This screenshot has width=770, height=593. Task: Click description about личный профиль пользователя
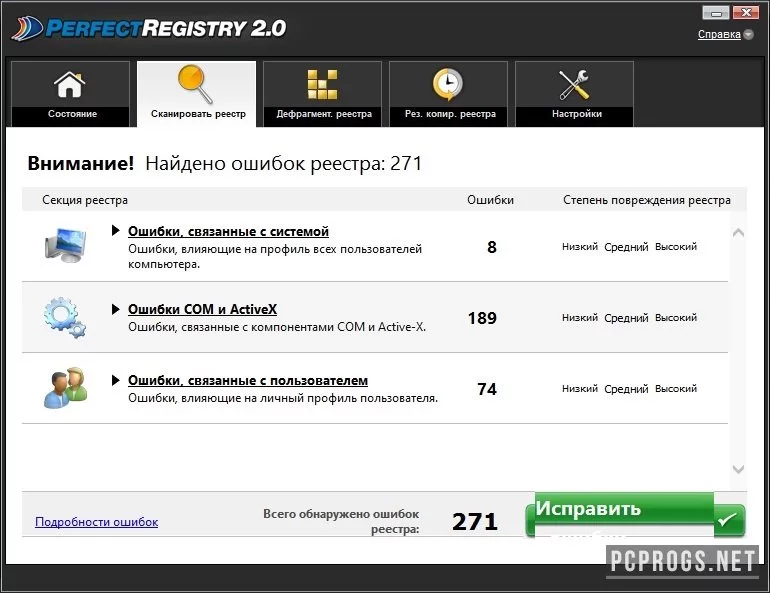click(x=283, y=398)
